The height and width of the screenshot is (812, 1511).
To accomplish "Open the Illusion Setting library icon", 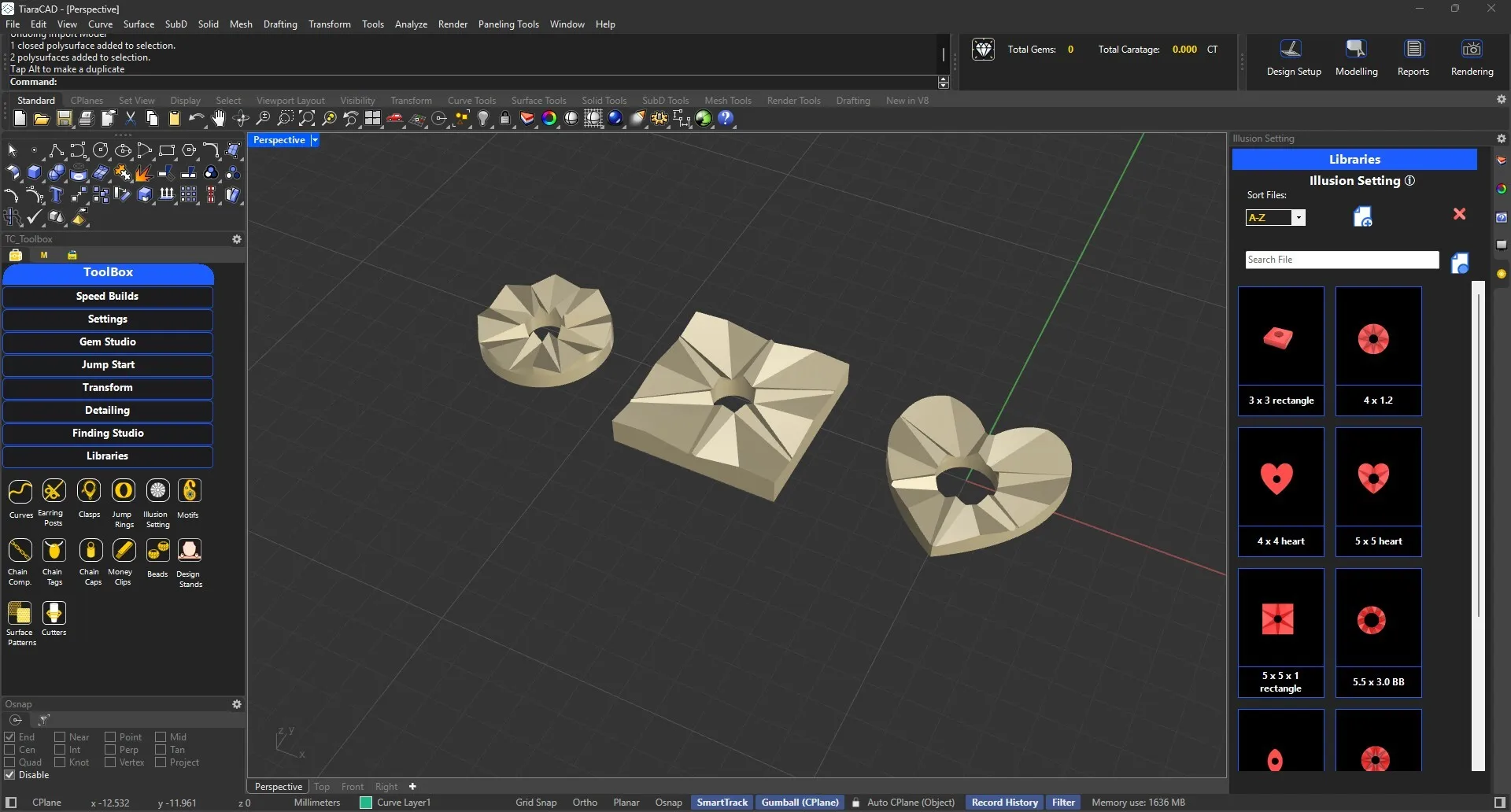I will [157, 492].
